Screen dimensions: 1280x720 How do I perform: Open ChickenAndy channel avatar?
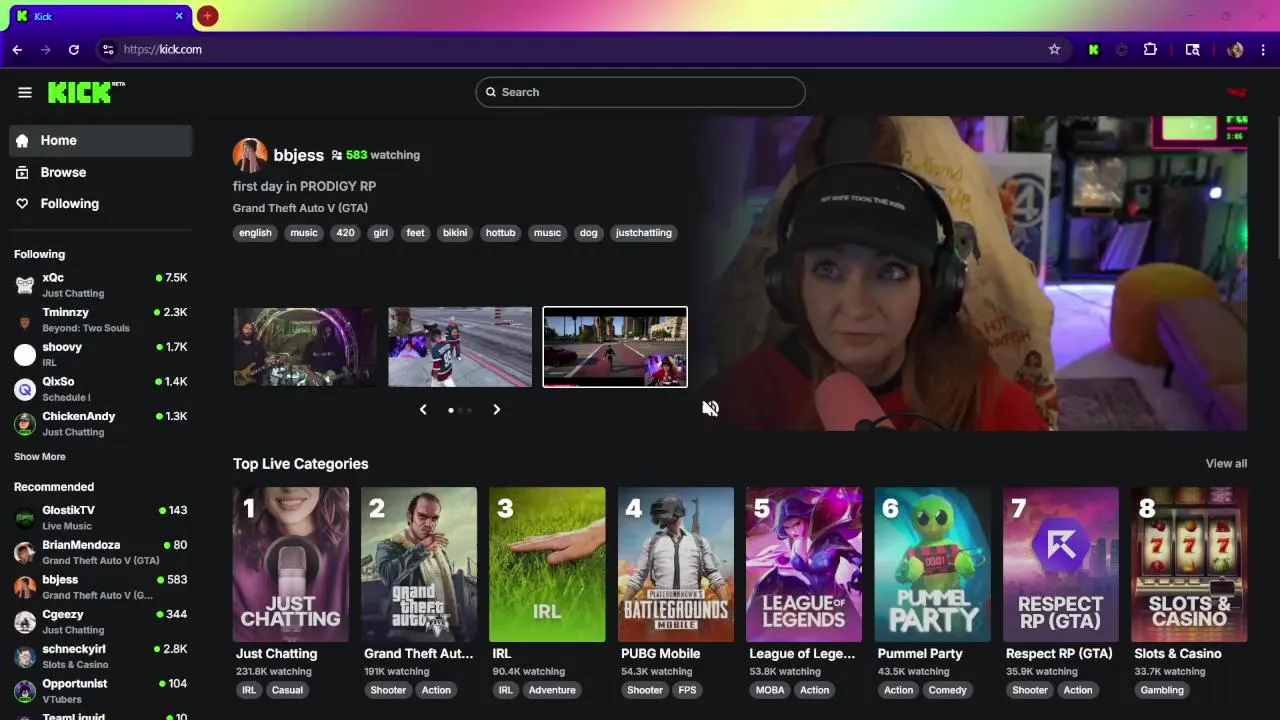click(25, 424)
